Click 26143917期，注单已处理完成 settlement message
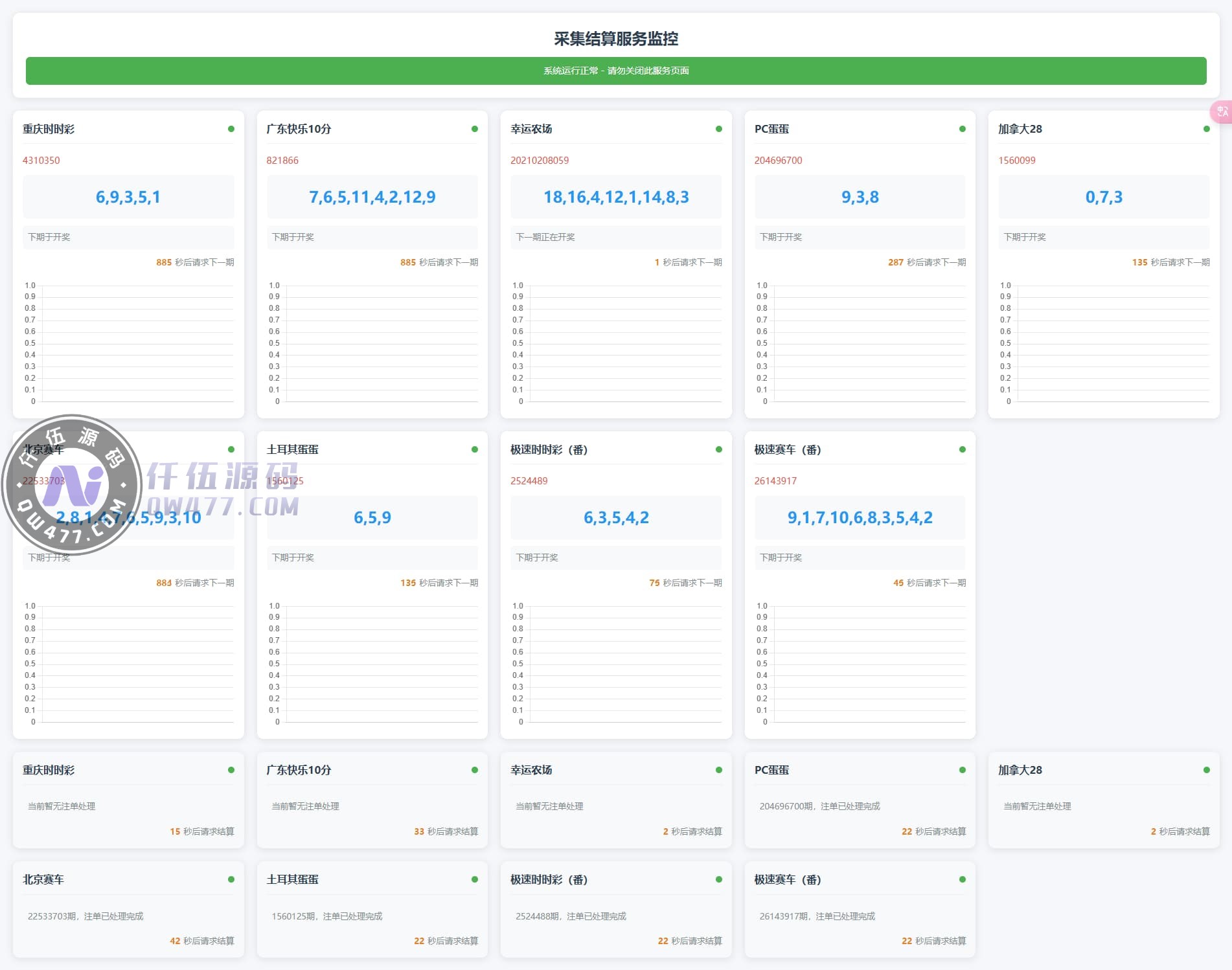Screen dimensions: 1232x970 (817, 916)
